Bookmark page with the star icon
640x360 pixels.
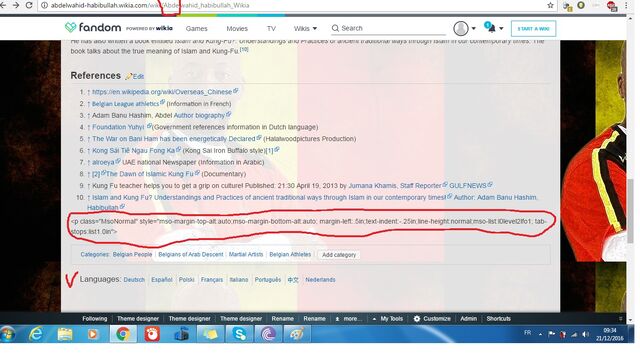(x=550, y=5)
